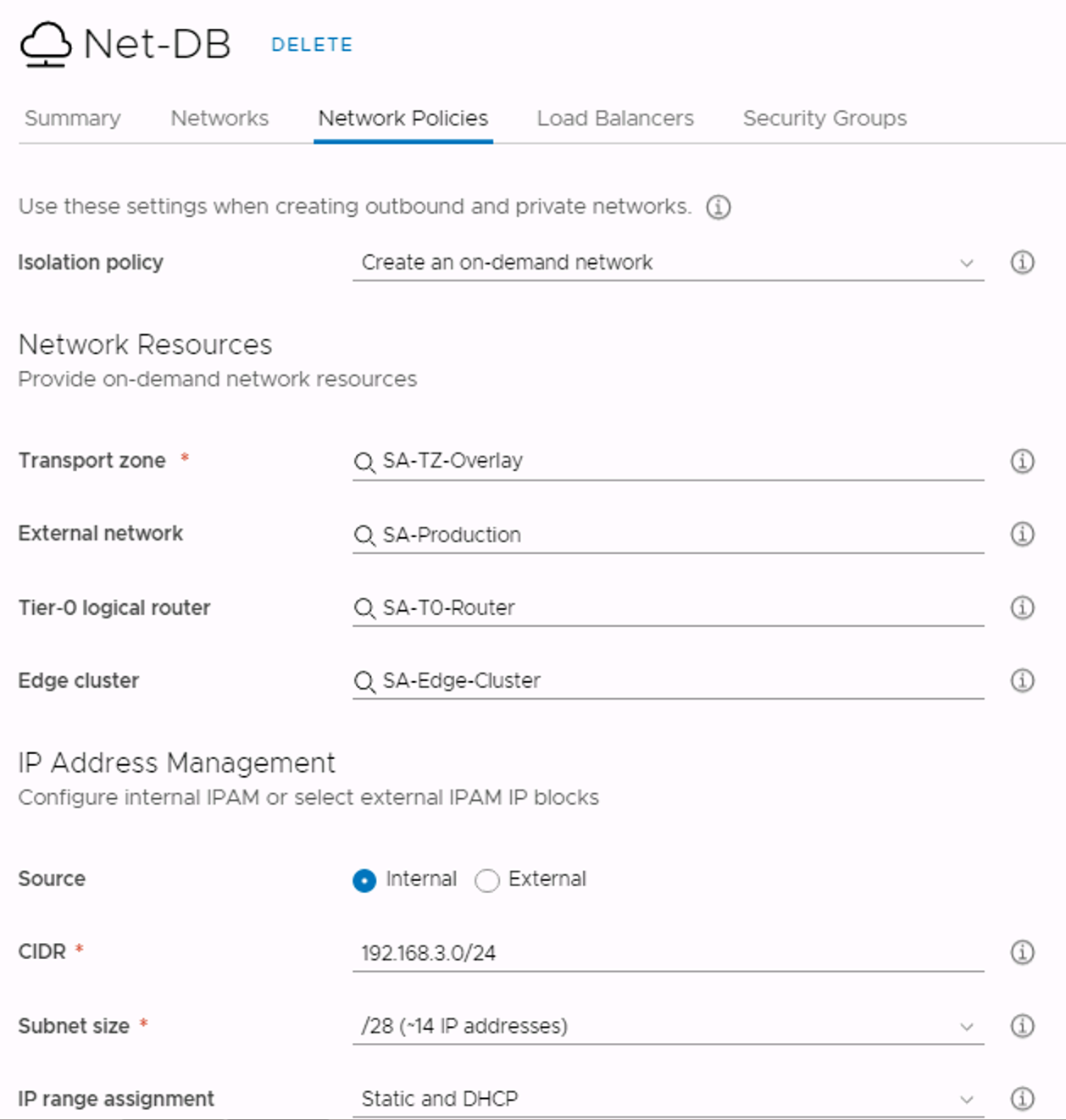Open the Isolation policy dropdown
This screenshot has width=1066, height=1120.
point(668,263)
